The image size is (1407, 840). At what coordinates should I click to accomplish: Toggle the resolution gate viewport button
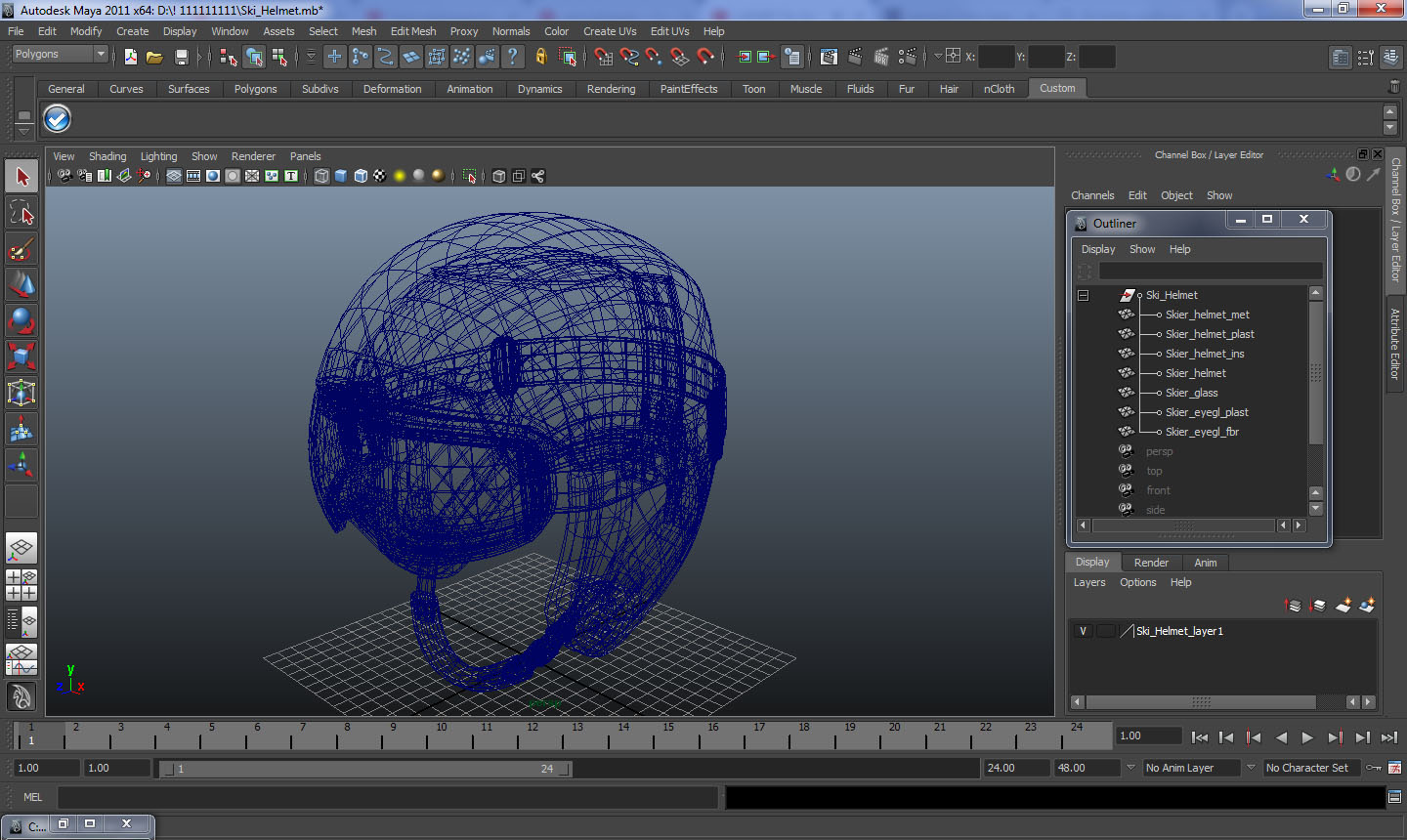(x=213, y=176)
